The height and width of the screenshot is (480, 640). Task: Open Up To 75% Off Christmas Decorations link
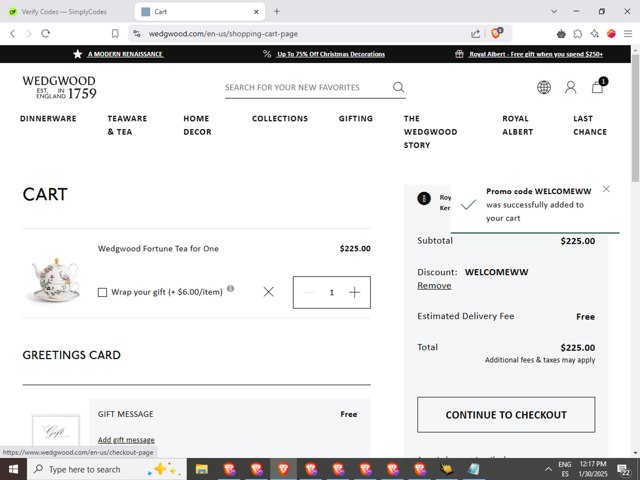click(x=331, y=54)
